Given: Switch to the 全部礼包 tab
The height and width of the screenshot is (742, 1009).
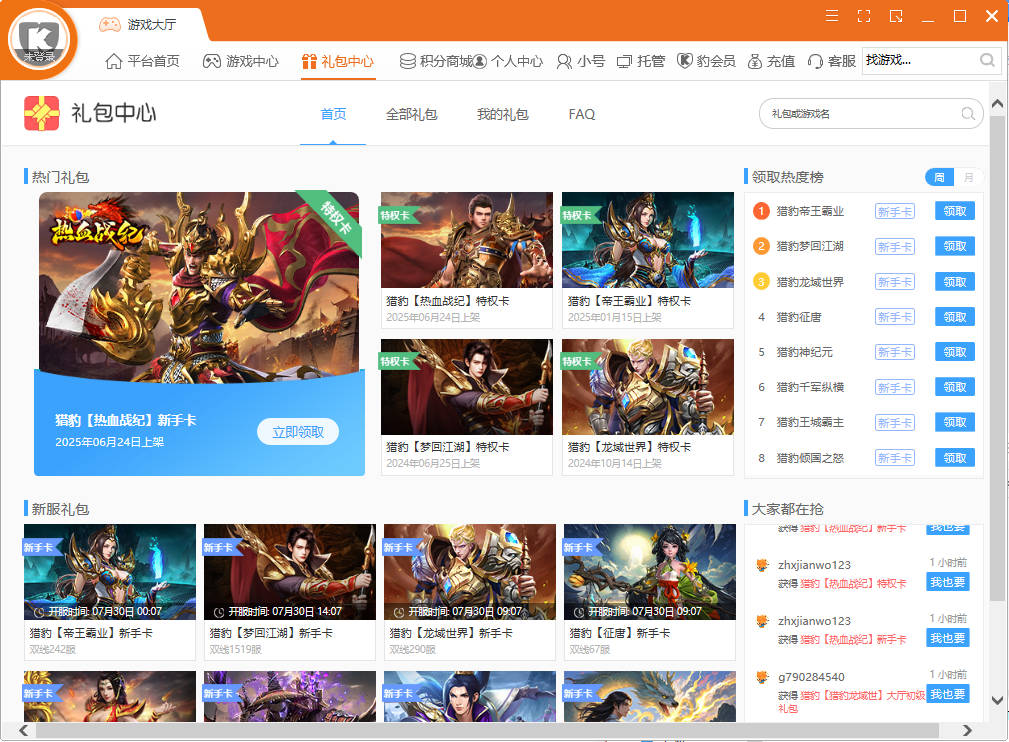Looking at the screenshot, I should pyautogui.click(x=412, y=114).
